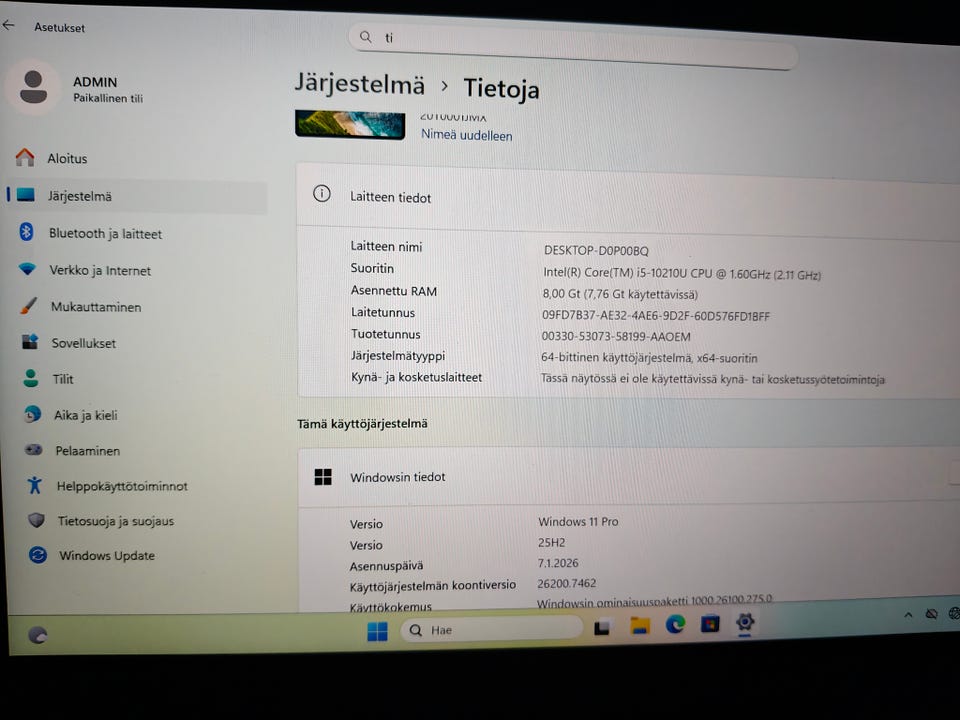Click the 25H2 version value
The height and width of the screenshot is (720, 960).
[x=551, y=542]
